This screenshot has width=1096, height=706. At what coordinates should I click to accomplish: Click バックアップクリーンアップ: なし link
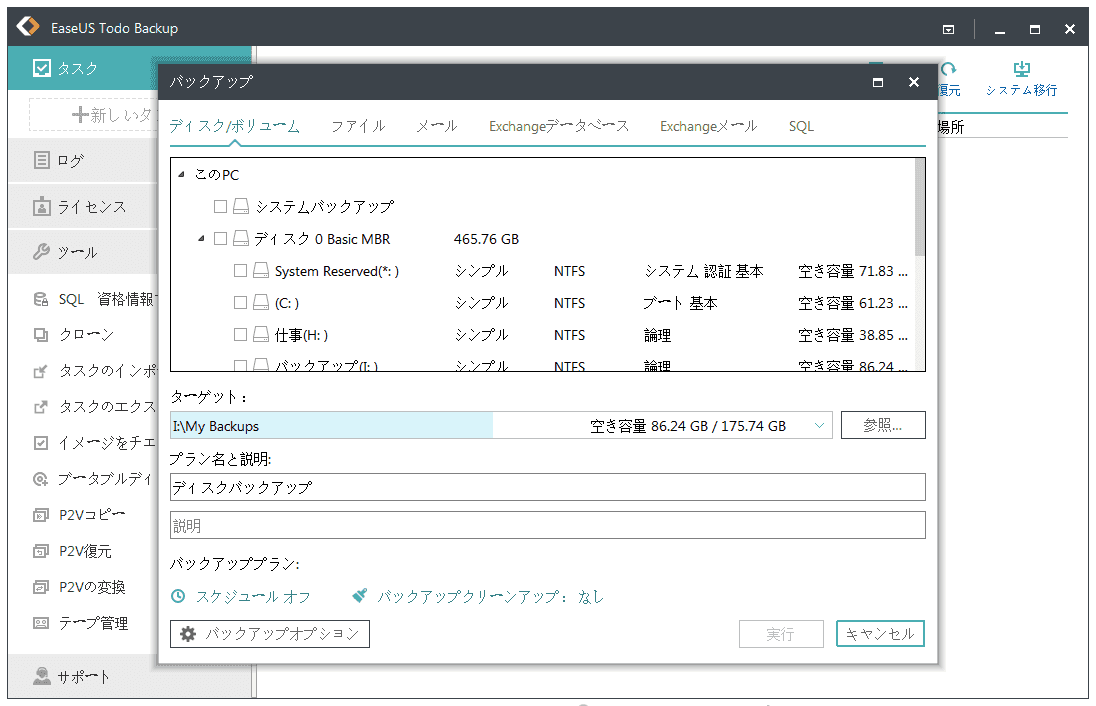tap(491, 596)
